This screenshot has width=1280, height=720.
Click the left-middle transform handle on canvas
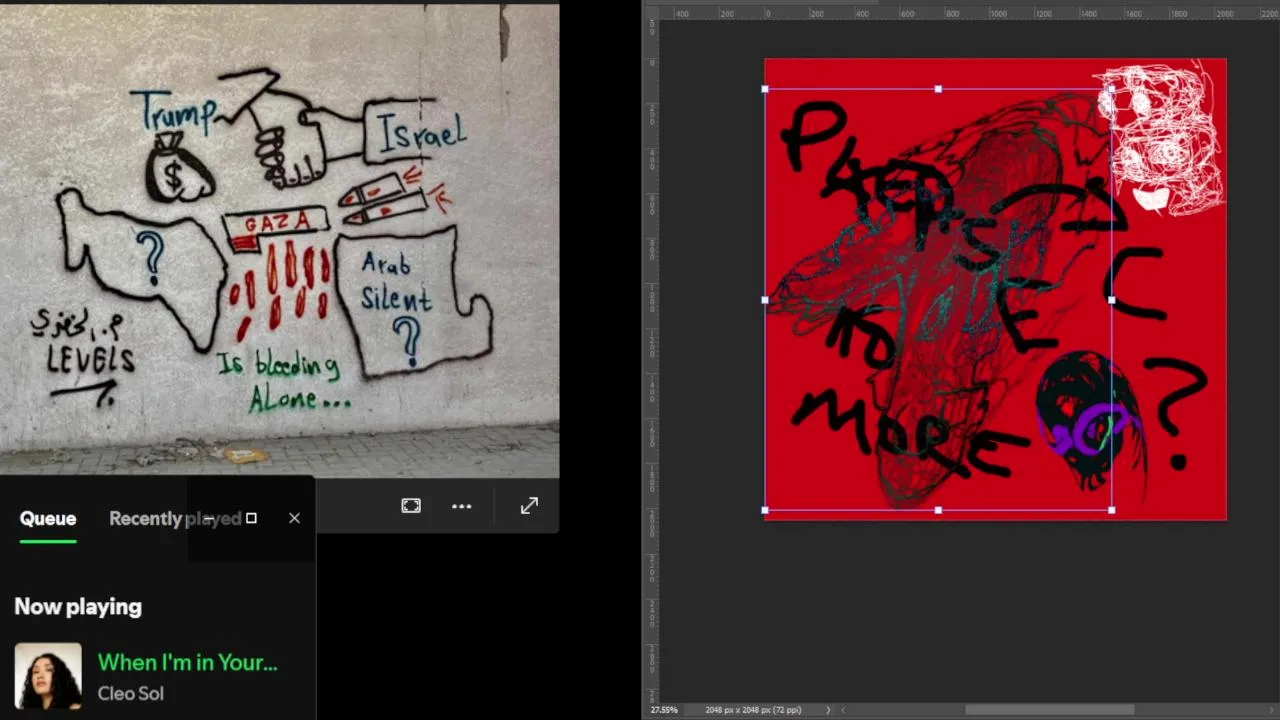pyautogui.click(x=765, y=299)
